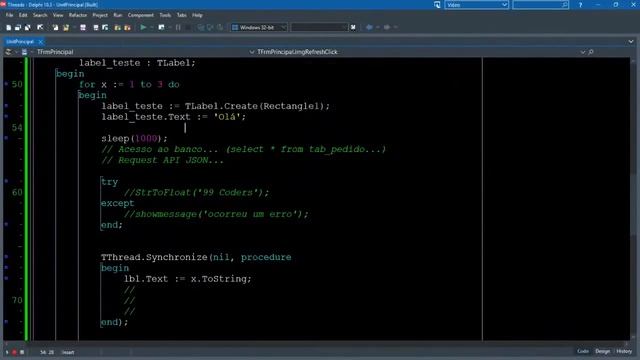Click the Run Until Return debug icon
The width and height of the screenshot is (640, 360).
click(220, 27)
